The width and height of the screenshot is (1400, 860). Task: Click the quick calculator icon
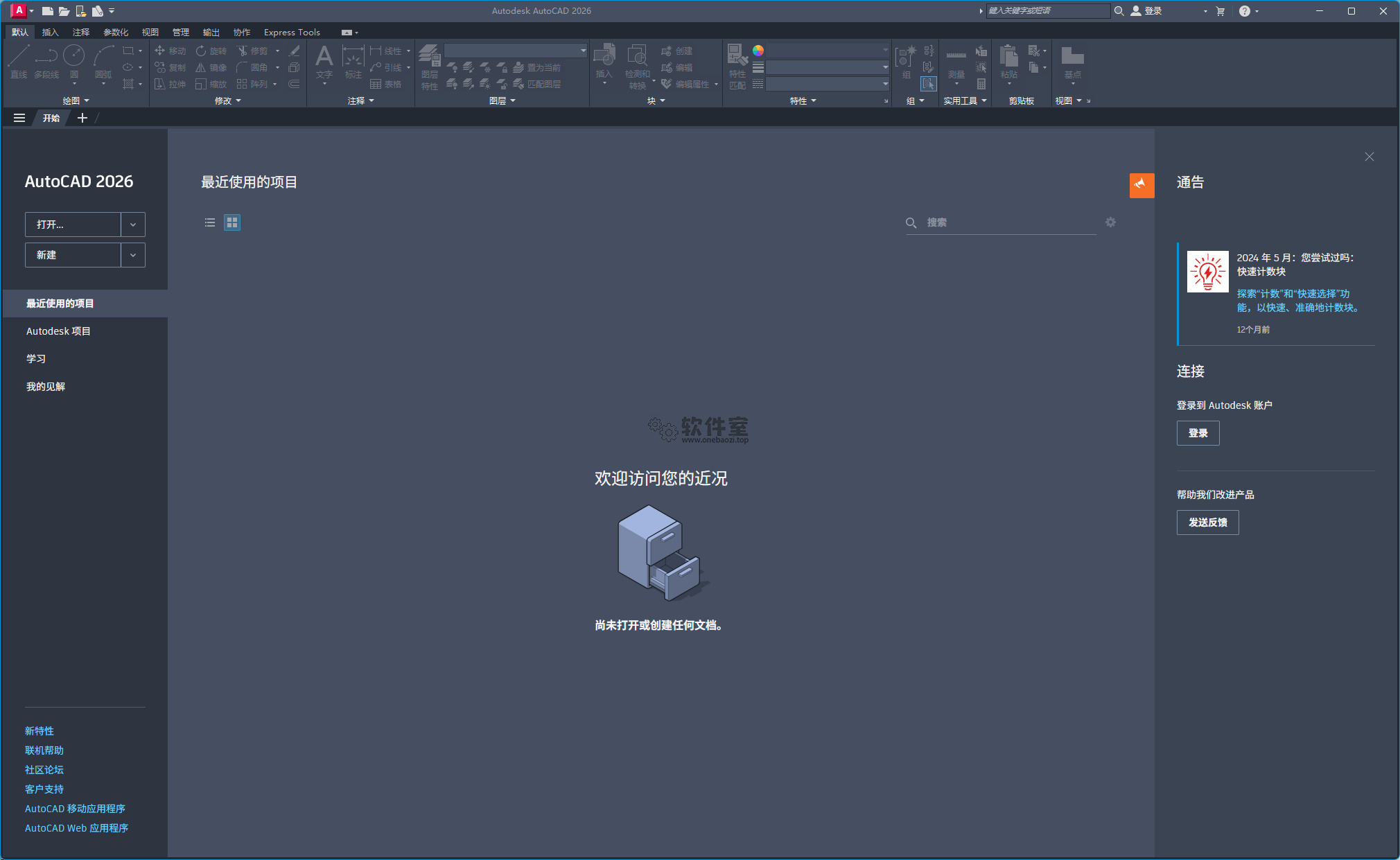tap(981, 84)
